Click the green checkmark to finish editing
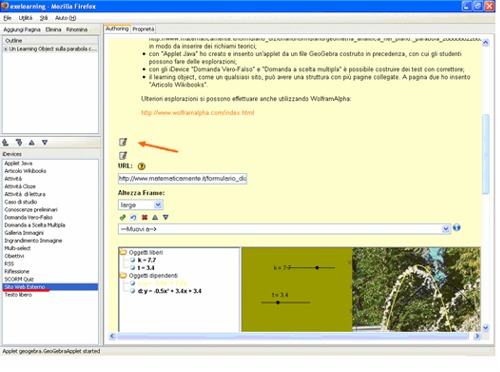The width and height of the screenshot is (500, 372). click(x=123, y=217)
